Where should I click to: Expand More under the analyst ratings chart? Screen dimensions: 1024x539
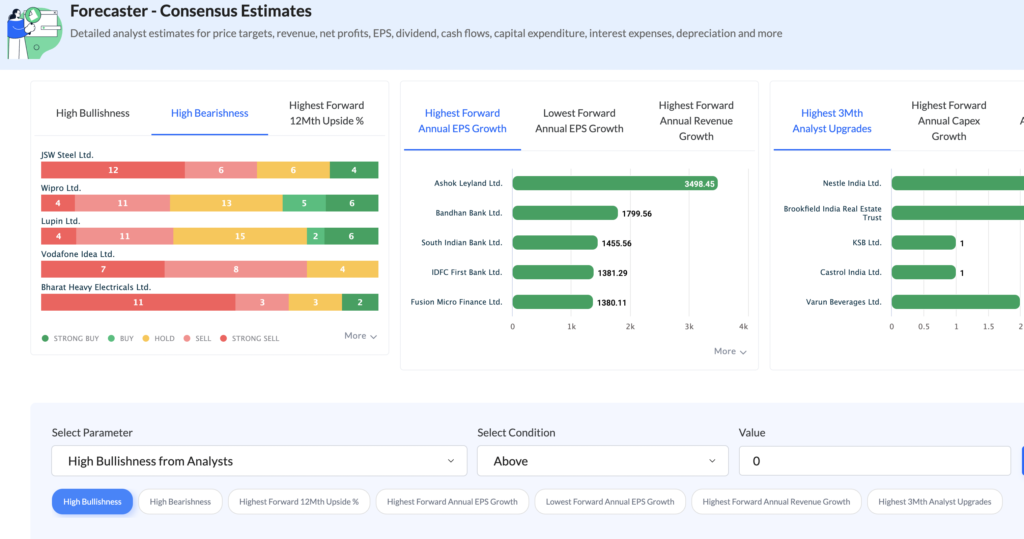pos(360,336)
